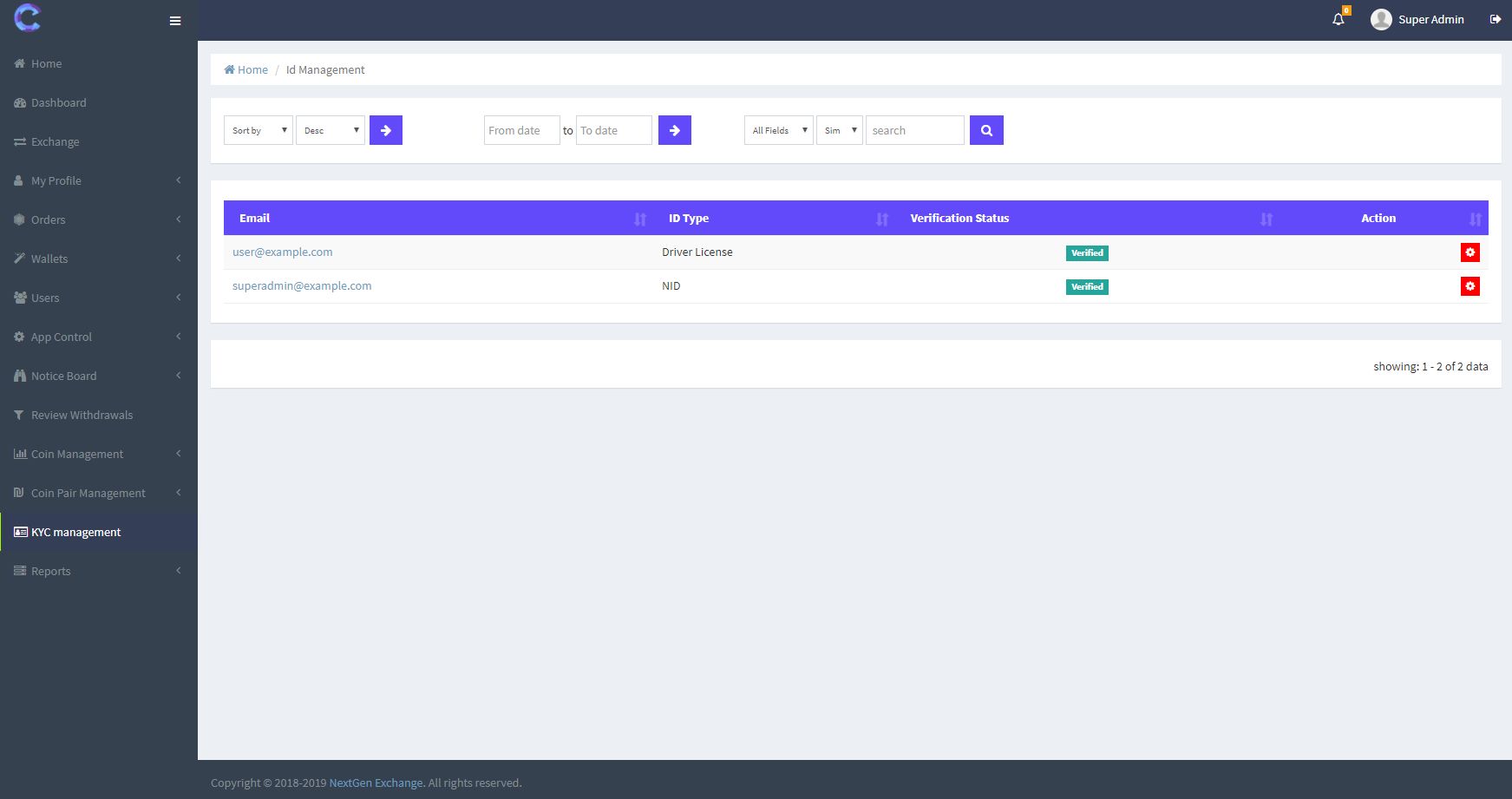Click the Coin Management chart icon
Screen dimensions: 1512x799
20,454
